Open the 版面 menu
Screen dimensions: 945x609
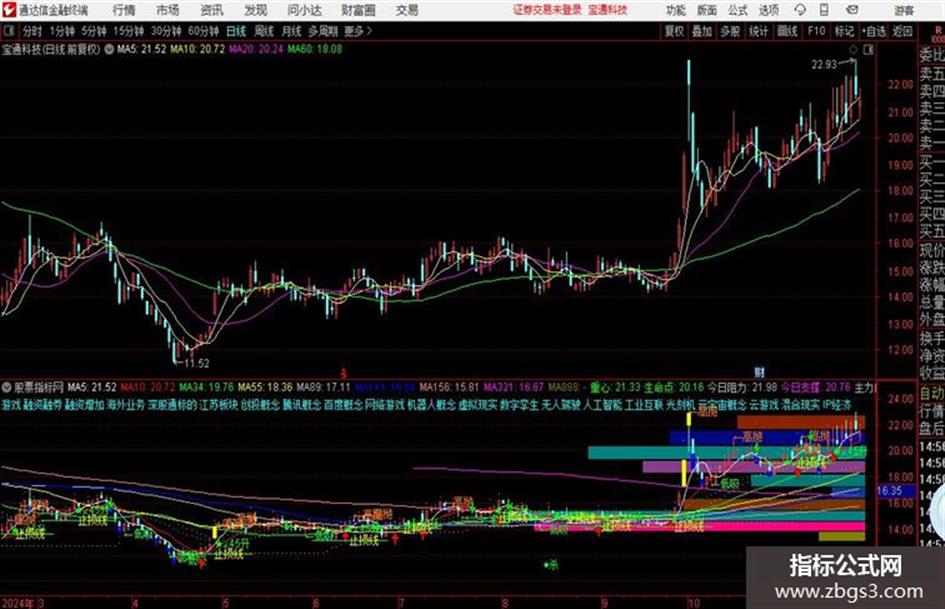707,10
